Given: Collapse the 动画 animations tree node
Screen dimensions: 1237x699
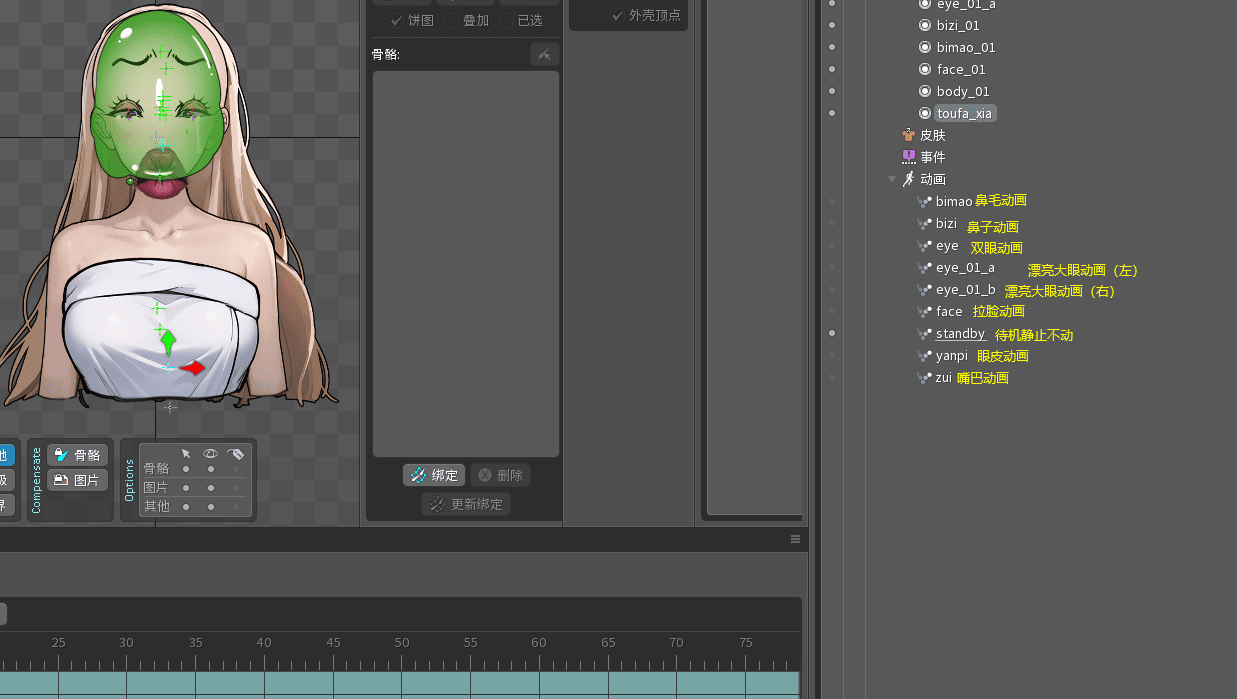Looking at the screenshot, I should [892, 180].
